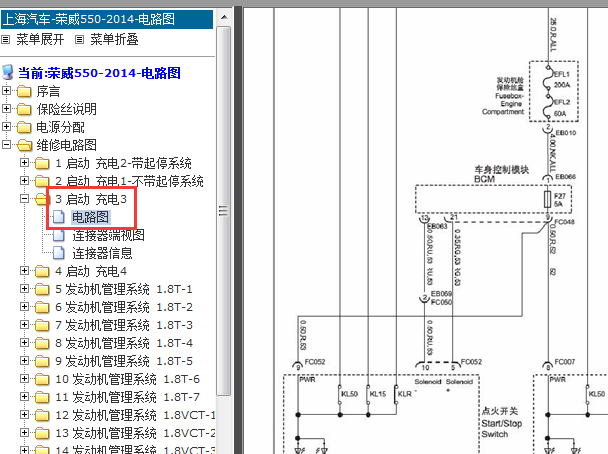Expand node 12 发动机管理系统 1.8VCT-1

coord(24,414)
